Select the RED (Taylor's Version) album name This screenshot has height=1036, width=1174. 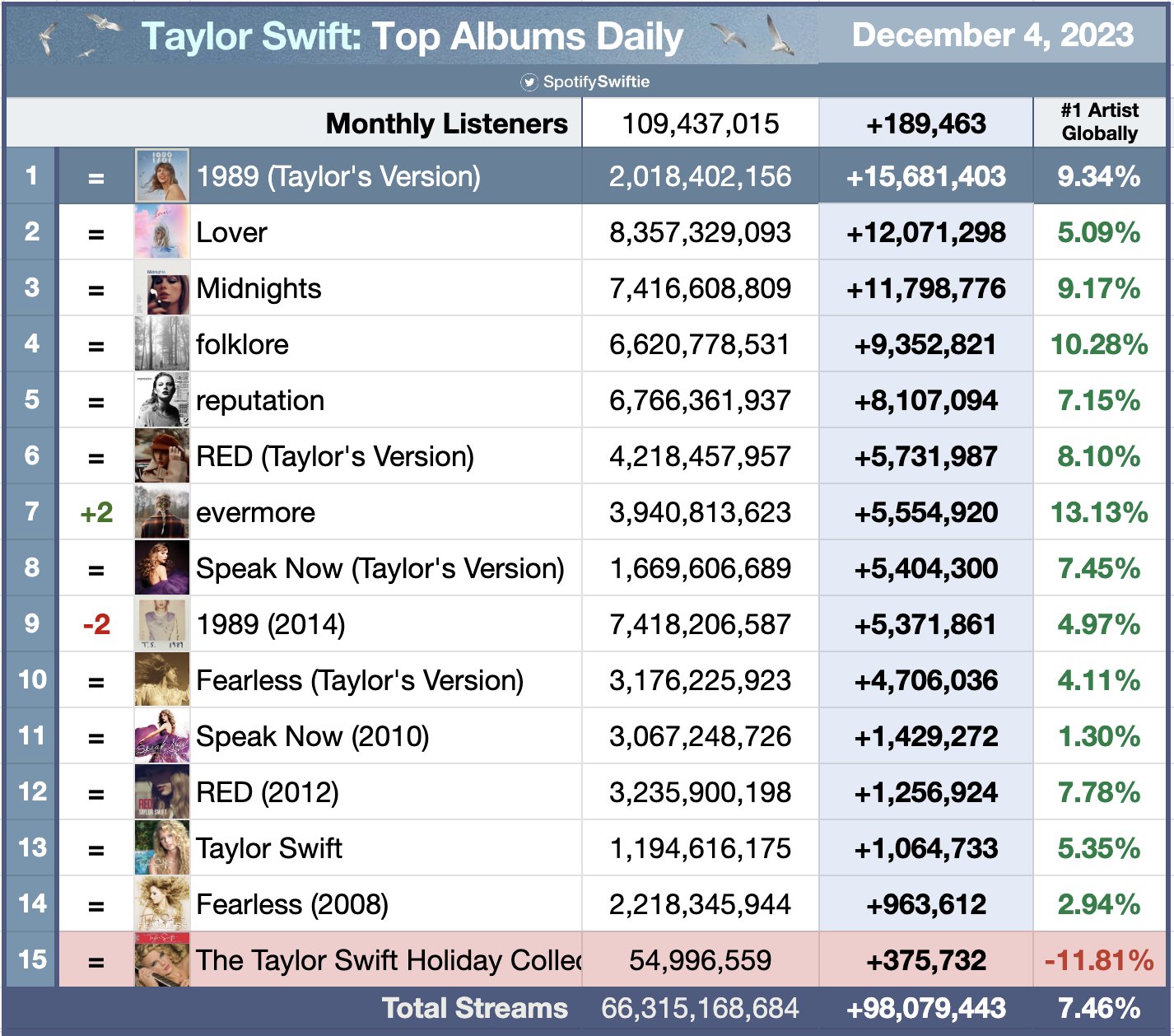tap(335, 456)
